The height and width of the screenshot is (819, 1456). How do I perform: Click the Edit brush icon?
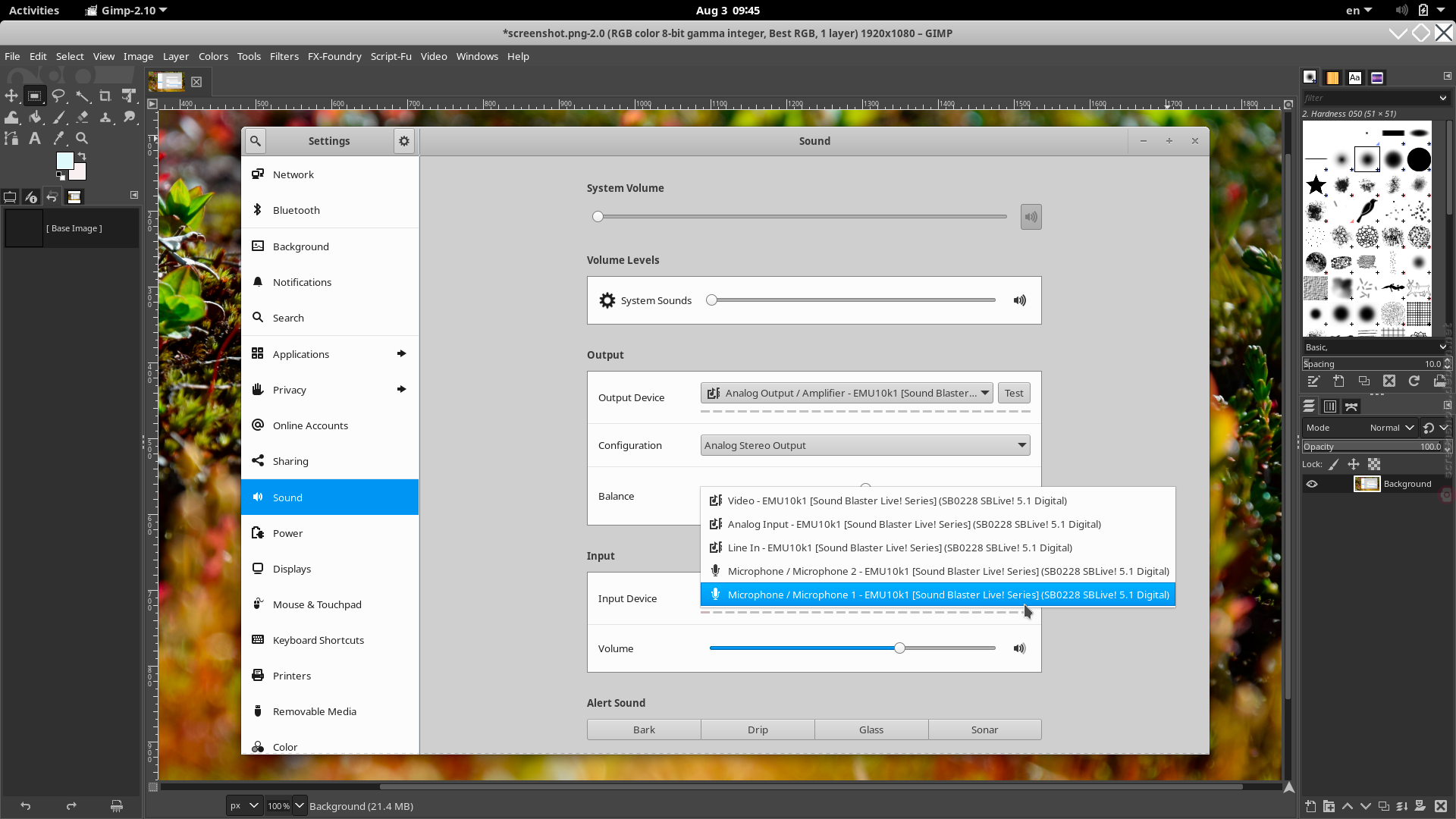(x=1313, y=381)
